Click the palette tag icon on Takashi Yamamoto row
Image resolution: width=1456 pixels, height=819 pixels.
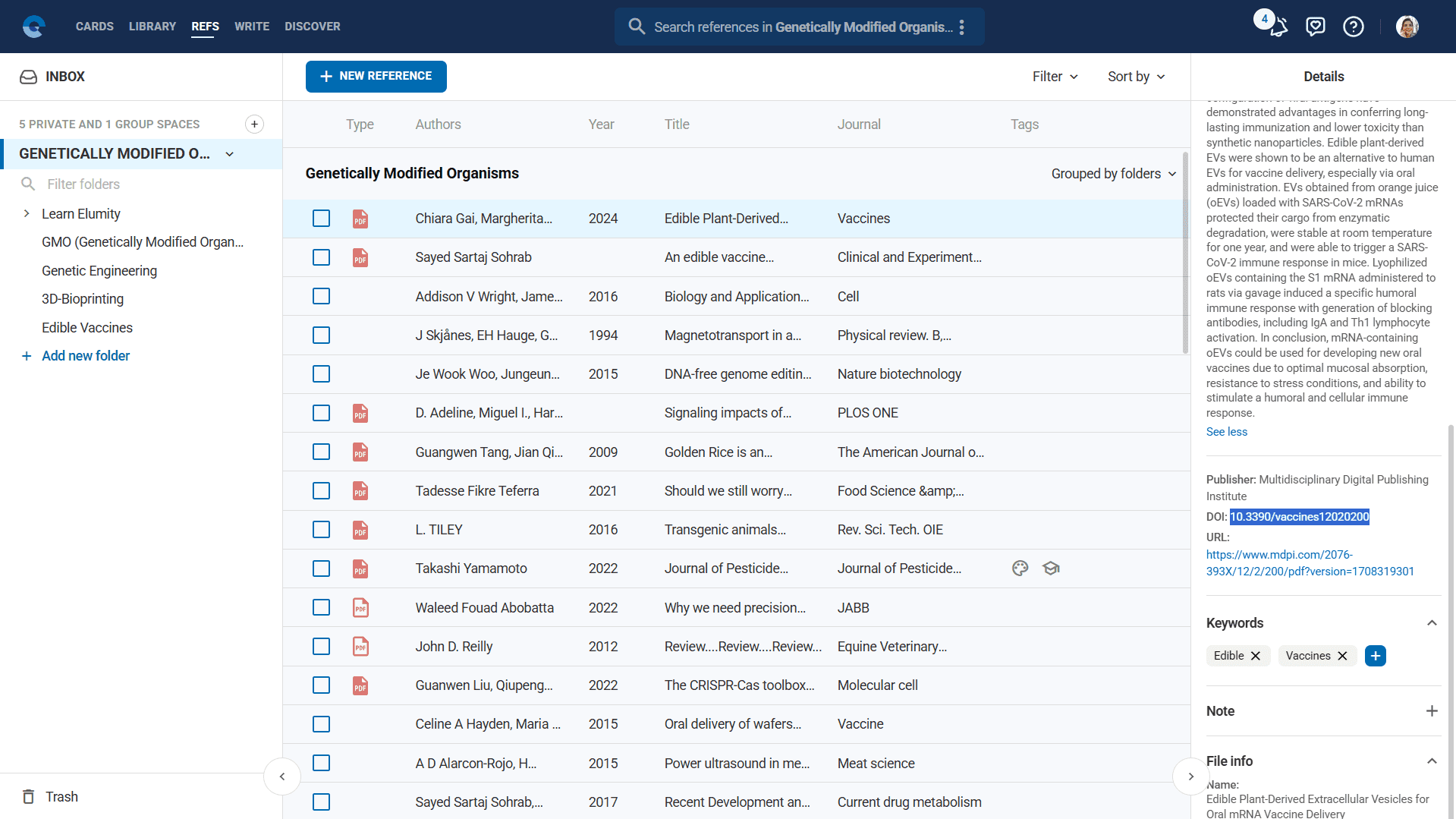[x=1020, y=569]
